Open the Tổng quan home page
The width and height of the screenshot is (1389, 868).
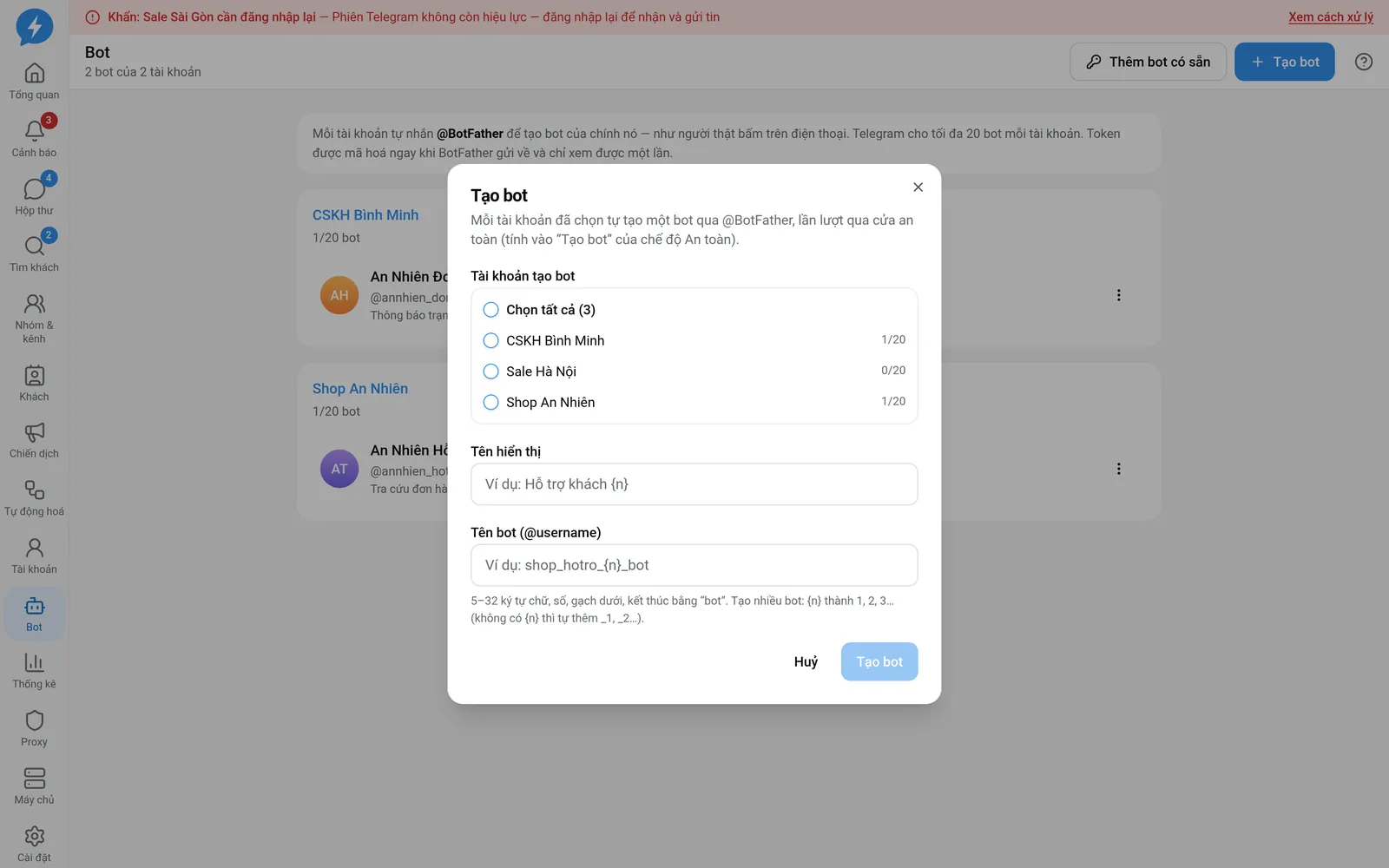point(34,82)
